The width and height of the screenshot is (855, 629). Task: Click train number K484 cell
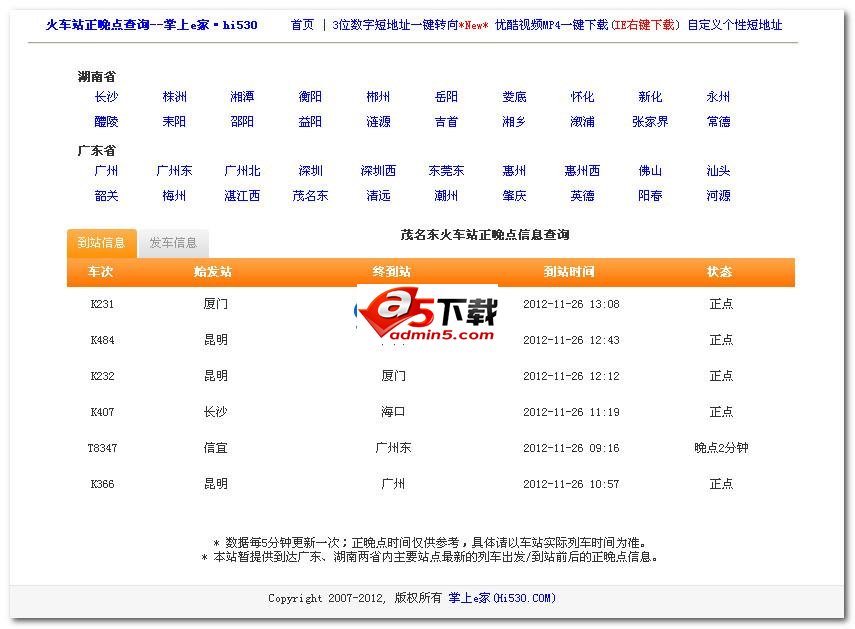(x=102, y=340)
